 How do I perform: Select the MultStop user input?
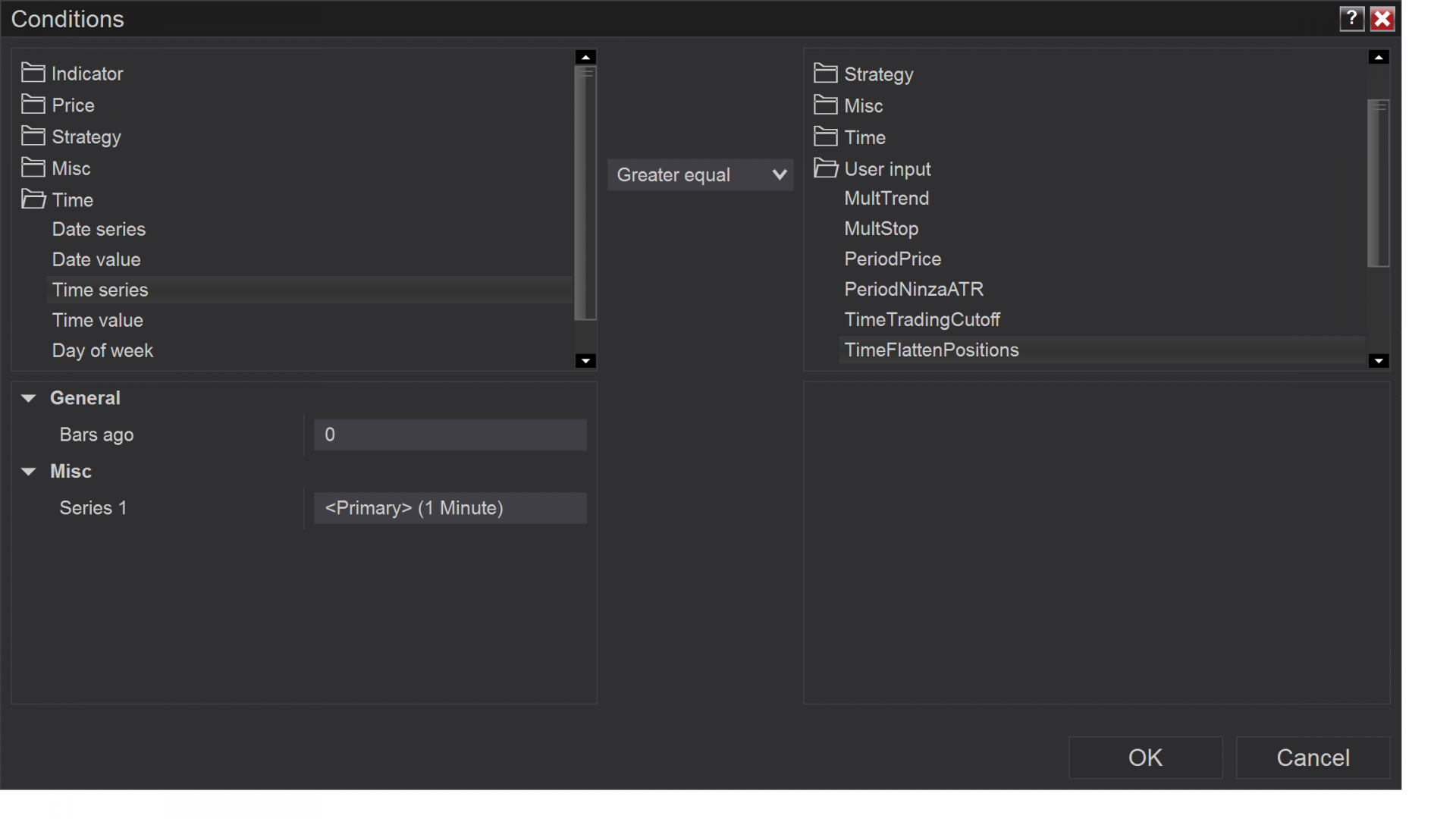coord(881,228)
